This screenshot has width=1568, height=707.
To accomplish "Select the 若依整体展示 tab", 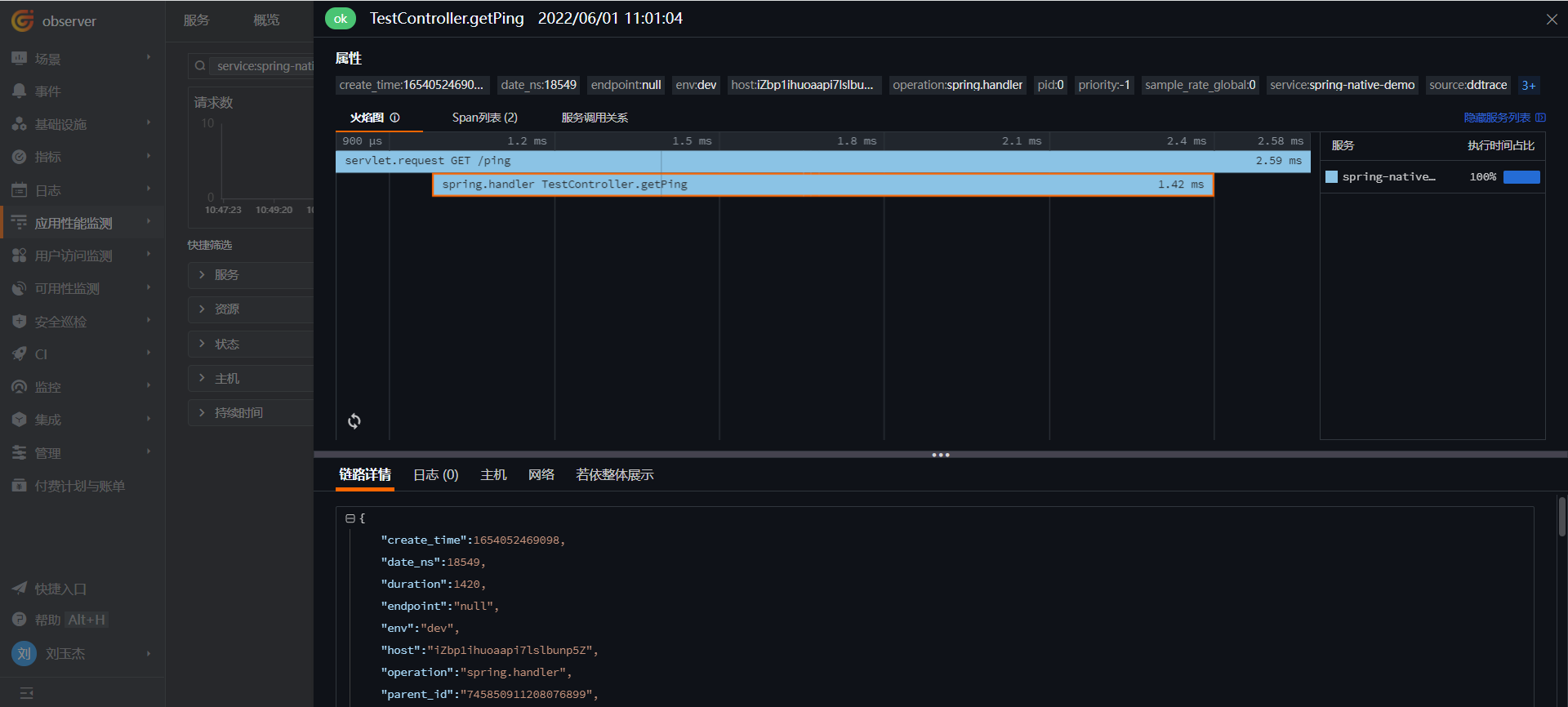I will tap(614, 474).
